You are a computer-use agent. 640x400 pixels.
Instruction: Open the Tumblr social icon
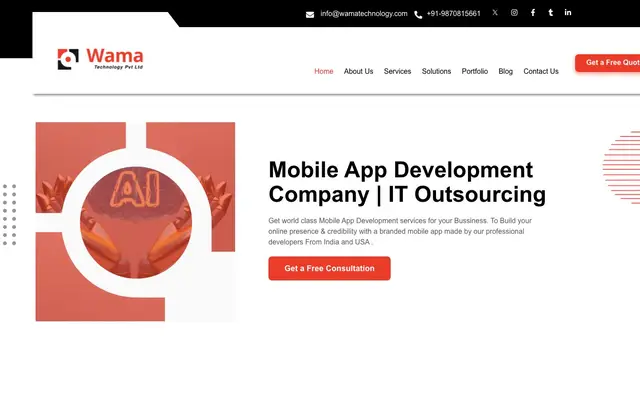coord(551,13)
